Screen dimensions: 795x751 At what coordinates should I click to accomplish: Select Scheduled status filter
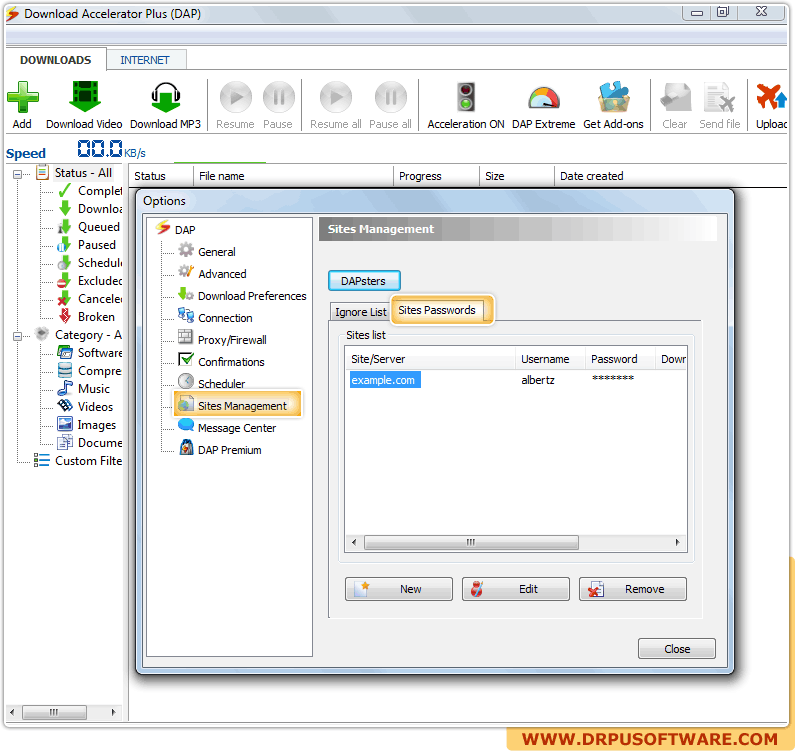point(90,263)
